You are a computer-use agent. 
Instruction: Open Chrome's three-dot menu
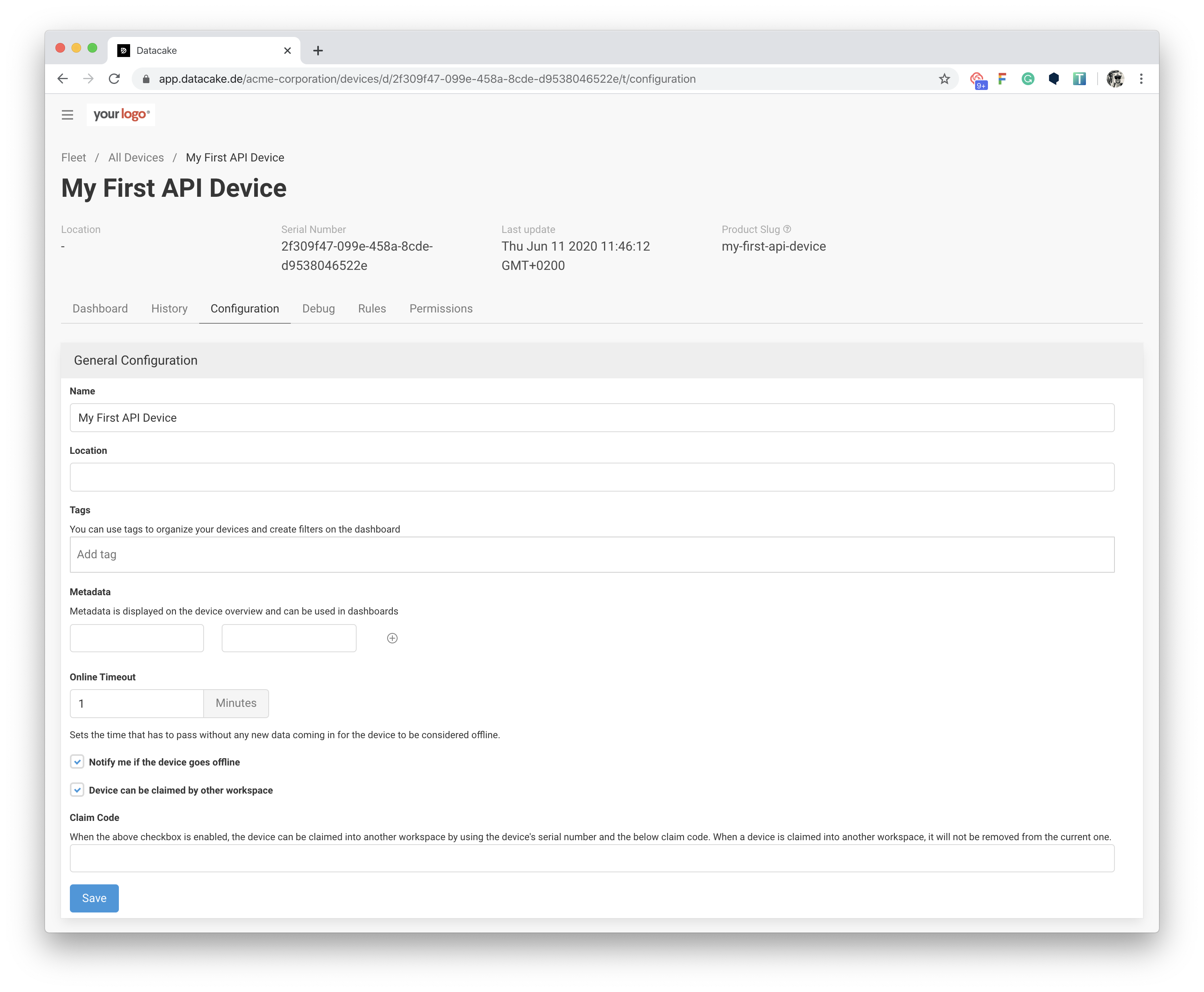[1141, 79]
